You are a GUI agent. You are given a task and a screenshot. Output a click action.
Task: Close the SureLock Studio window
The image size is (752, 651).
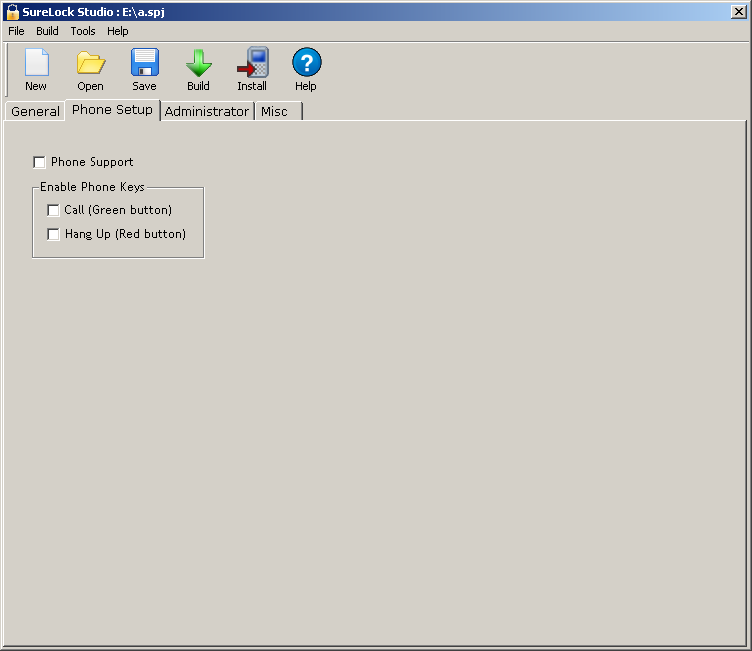739,12
